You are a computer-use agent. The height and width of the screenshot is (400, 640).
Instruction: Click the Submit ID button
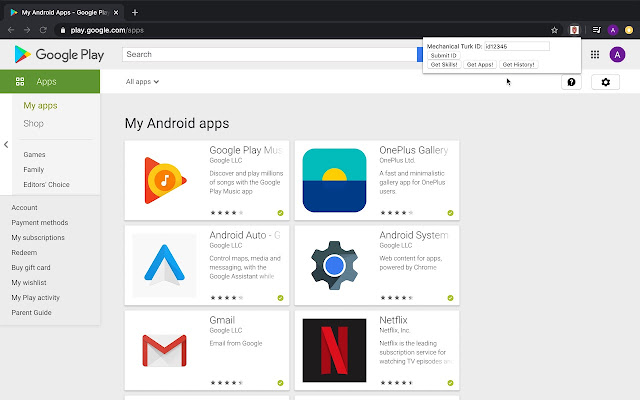pos(444,56)
